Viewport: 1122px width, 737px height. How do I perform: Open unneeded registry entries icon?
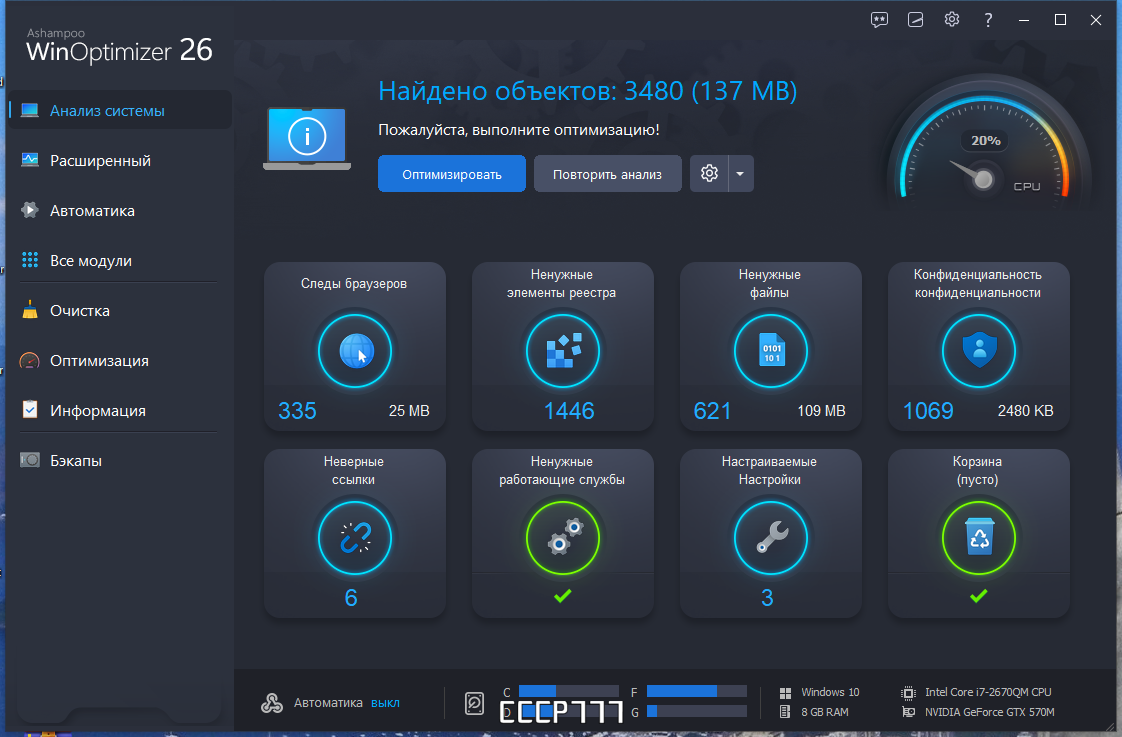(x=563, y=351)
